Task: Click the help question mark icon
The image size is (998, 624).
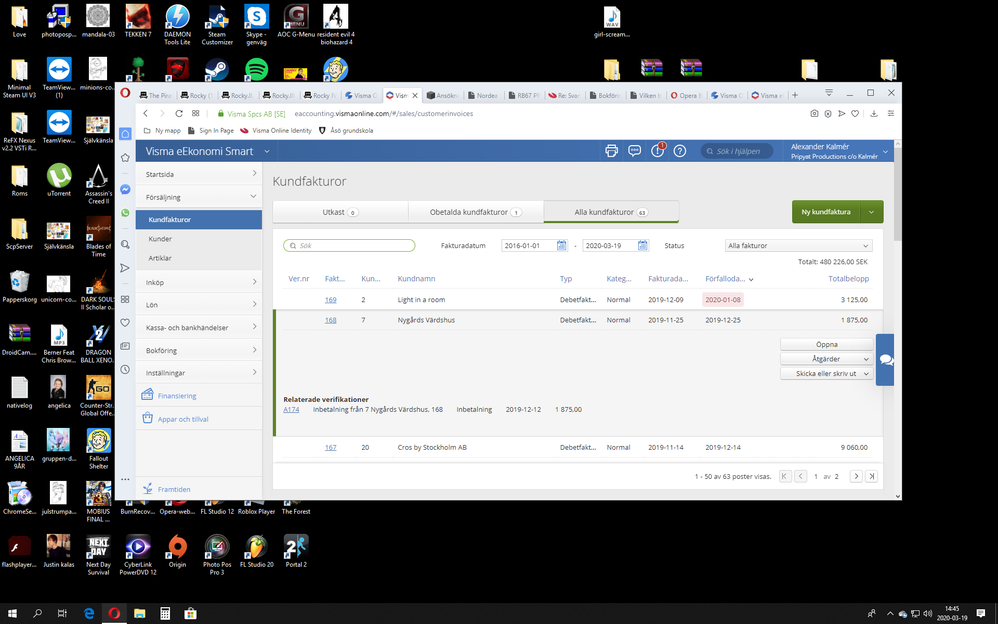Action: pyautogui.click(x=680, y=151)
